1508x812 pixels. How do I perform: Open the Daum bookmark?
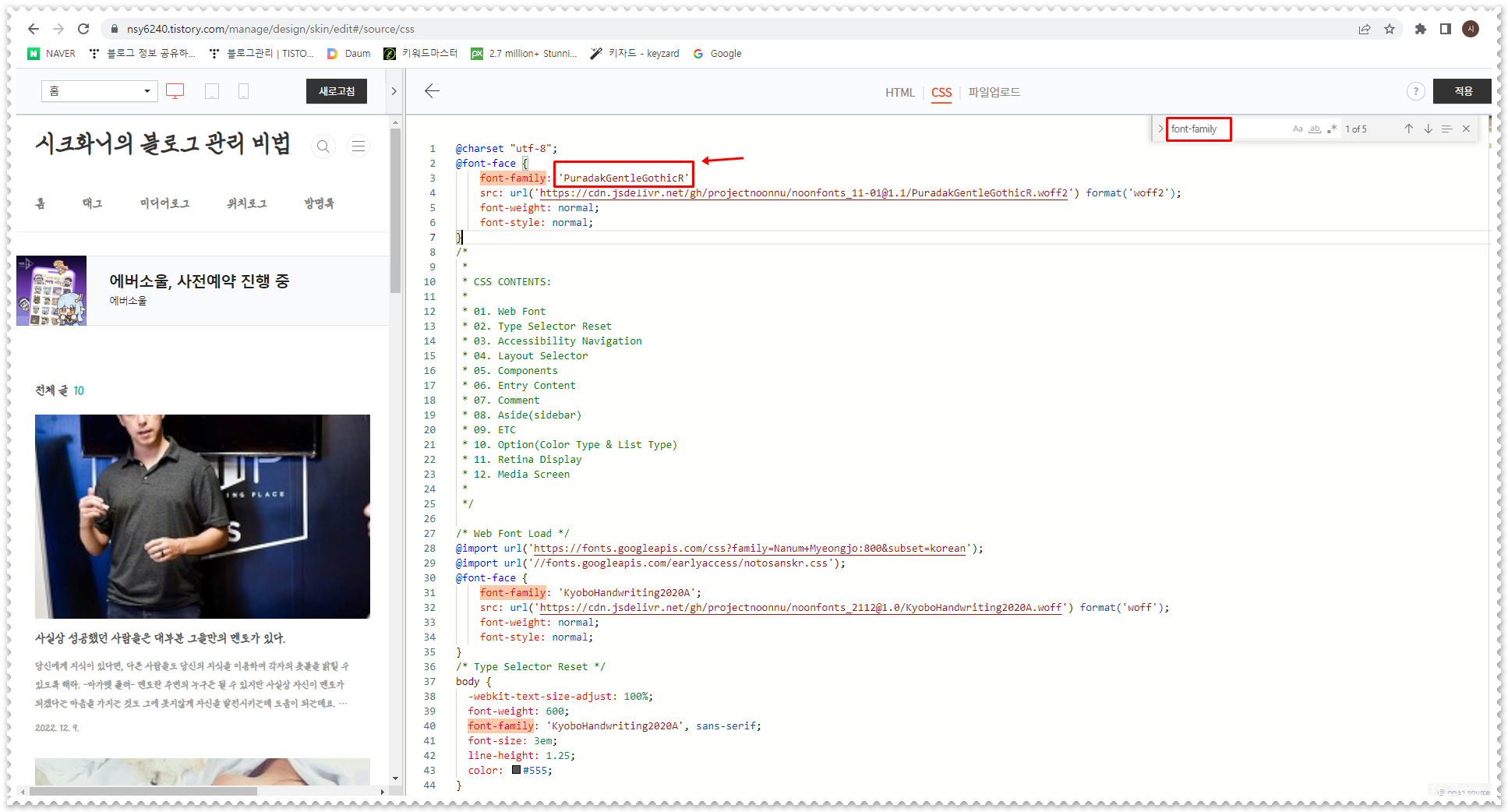[348, 54]
